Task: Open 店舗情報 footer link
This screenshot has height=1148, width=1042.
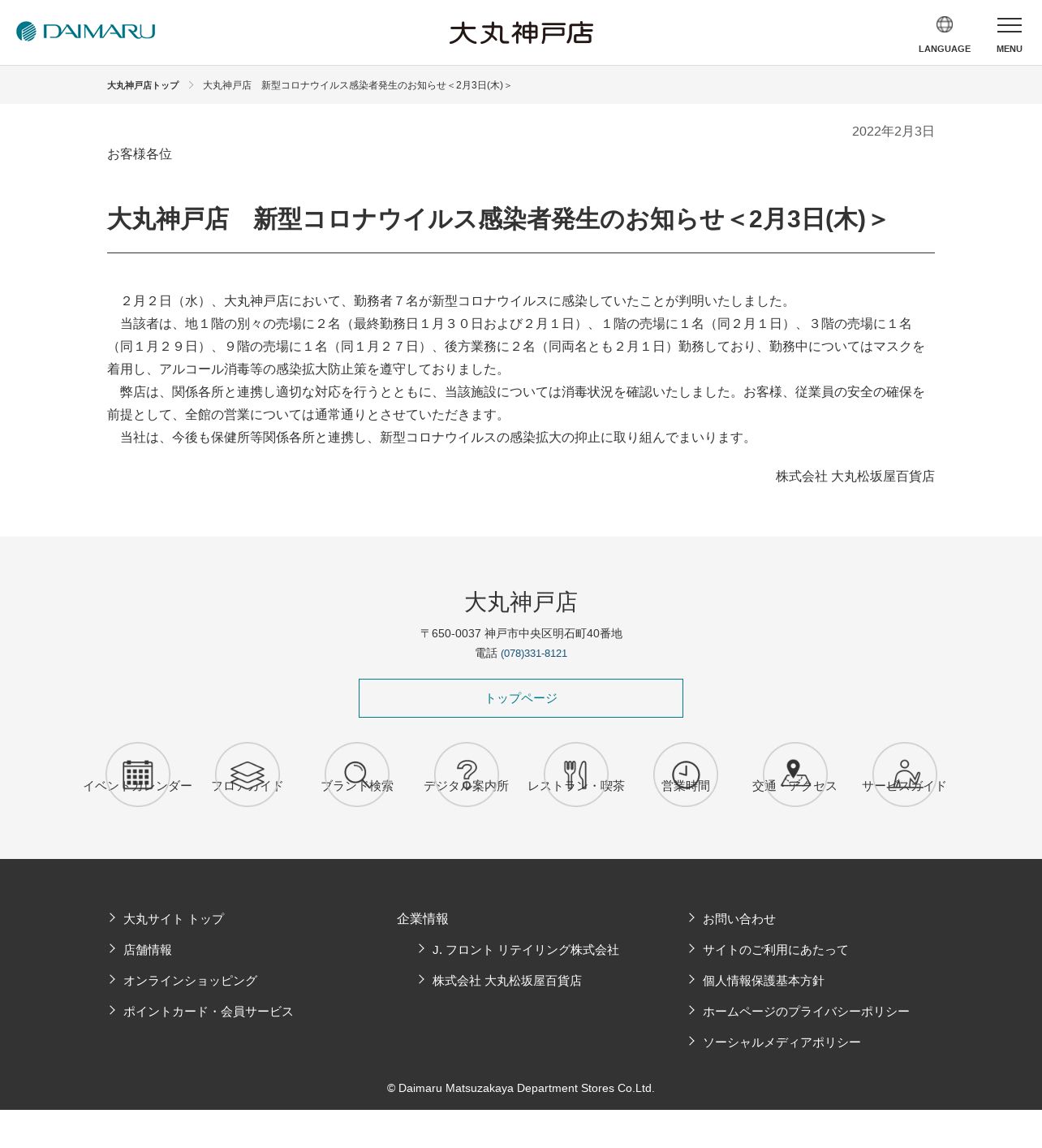Action: (x=148, y=950)
